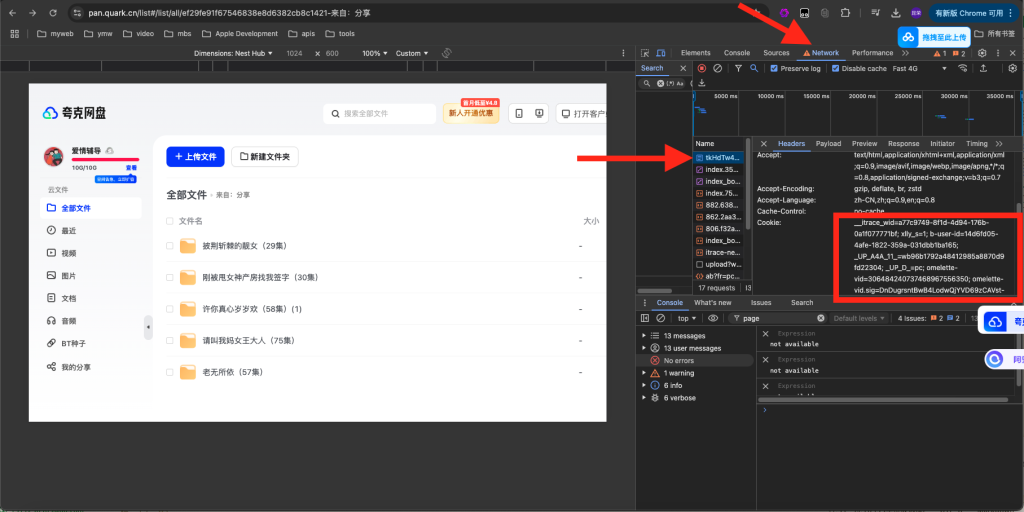Open the Payload tab
1024x512 pixels.
pyautogui.click(x=828, y=144)
